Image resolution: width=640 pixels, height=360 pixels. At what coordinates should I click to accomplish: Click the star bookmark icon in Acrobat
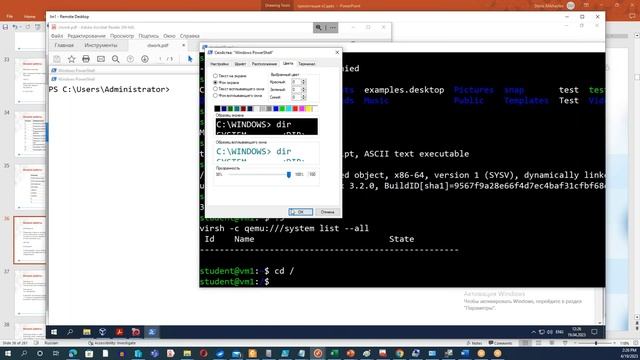71,59
